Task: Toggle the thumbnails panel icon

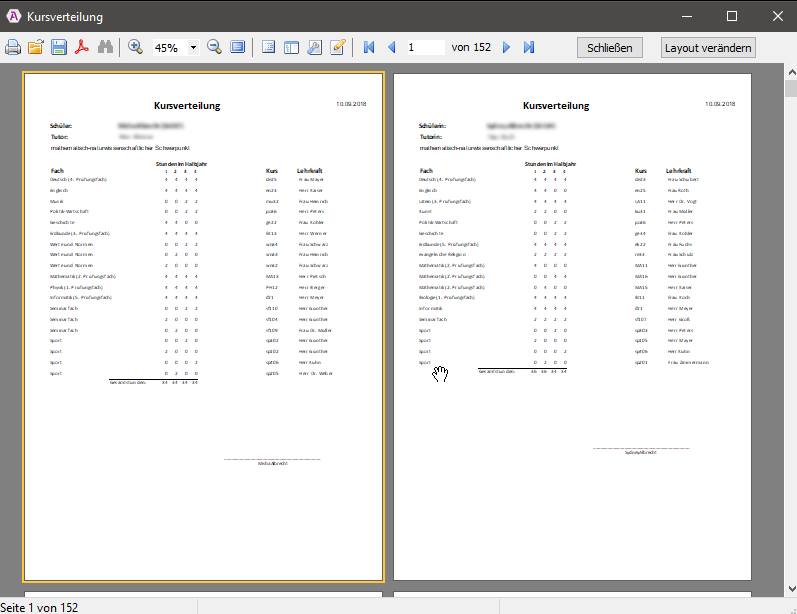Action: 291,47
